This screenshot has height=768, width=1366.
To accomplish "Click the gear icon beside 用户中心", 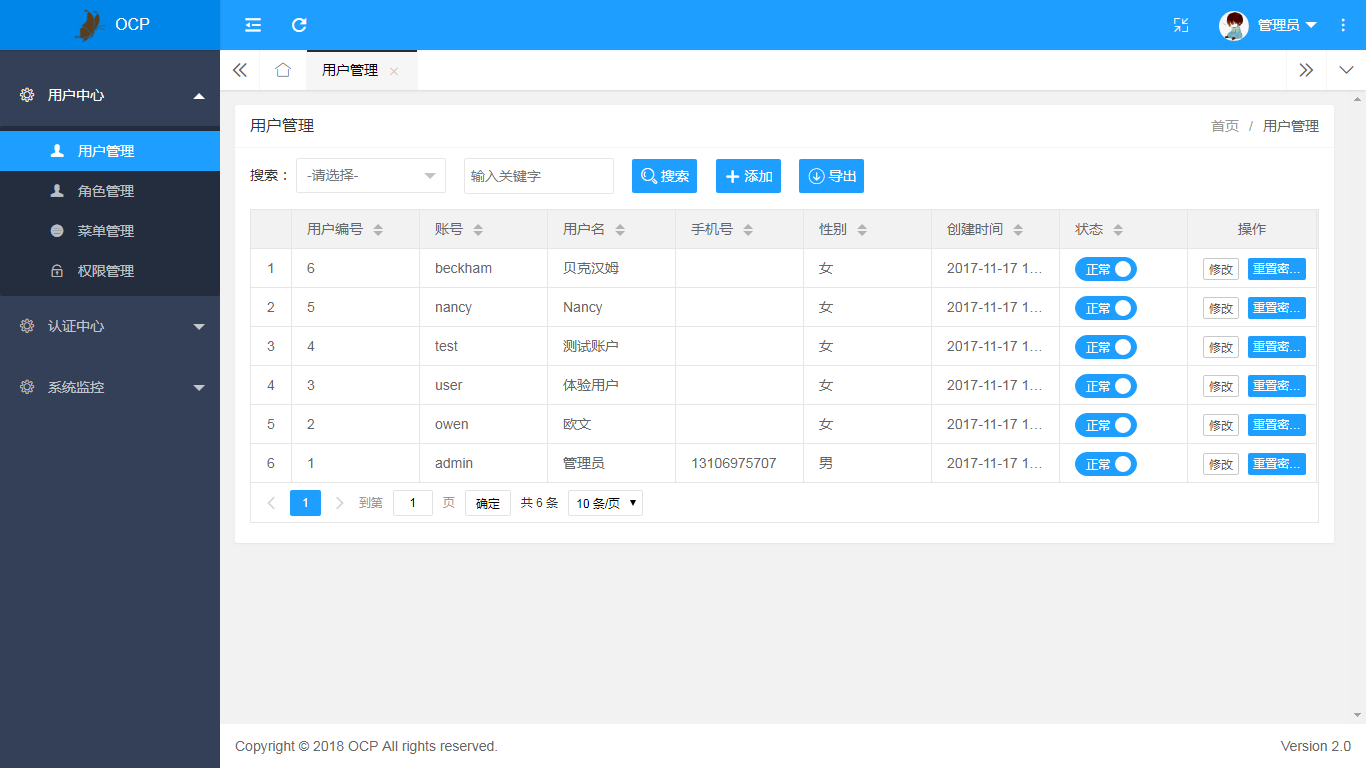I will click(27, 95).
